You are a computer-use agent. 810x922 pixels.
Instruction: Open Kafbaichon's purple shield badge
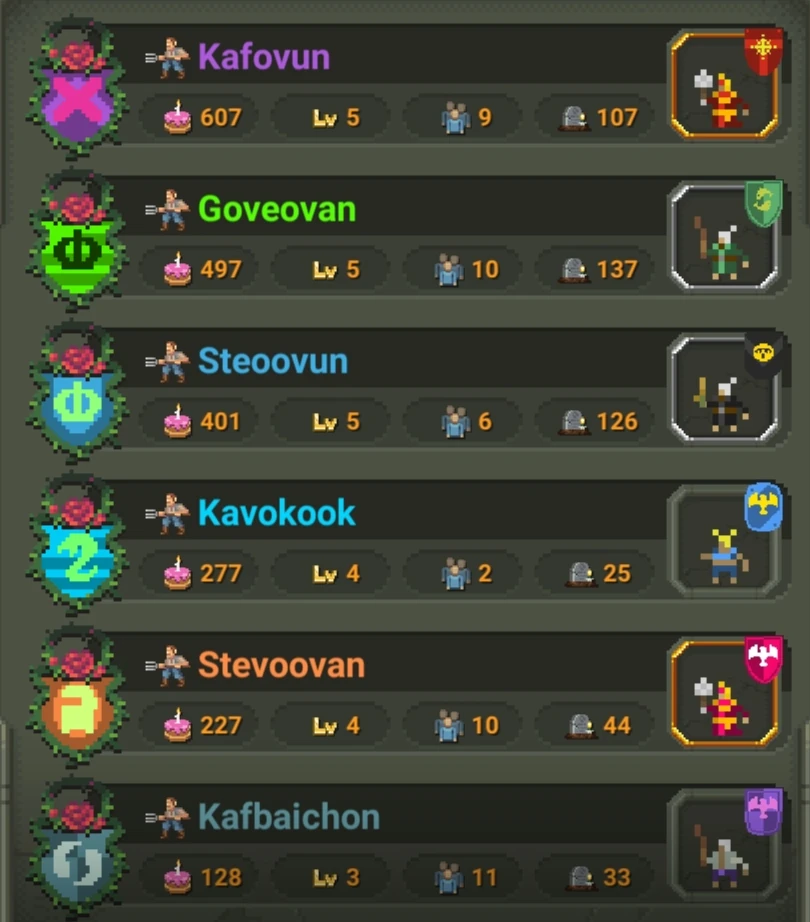click(x=763, y=811)
